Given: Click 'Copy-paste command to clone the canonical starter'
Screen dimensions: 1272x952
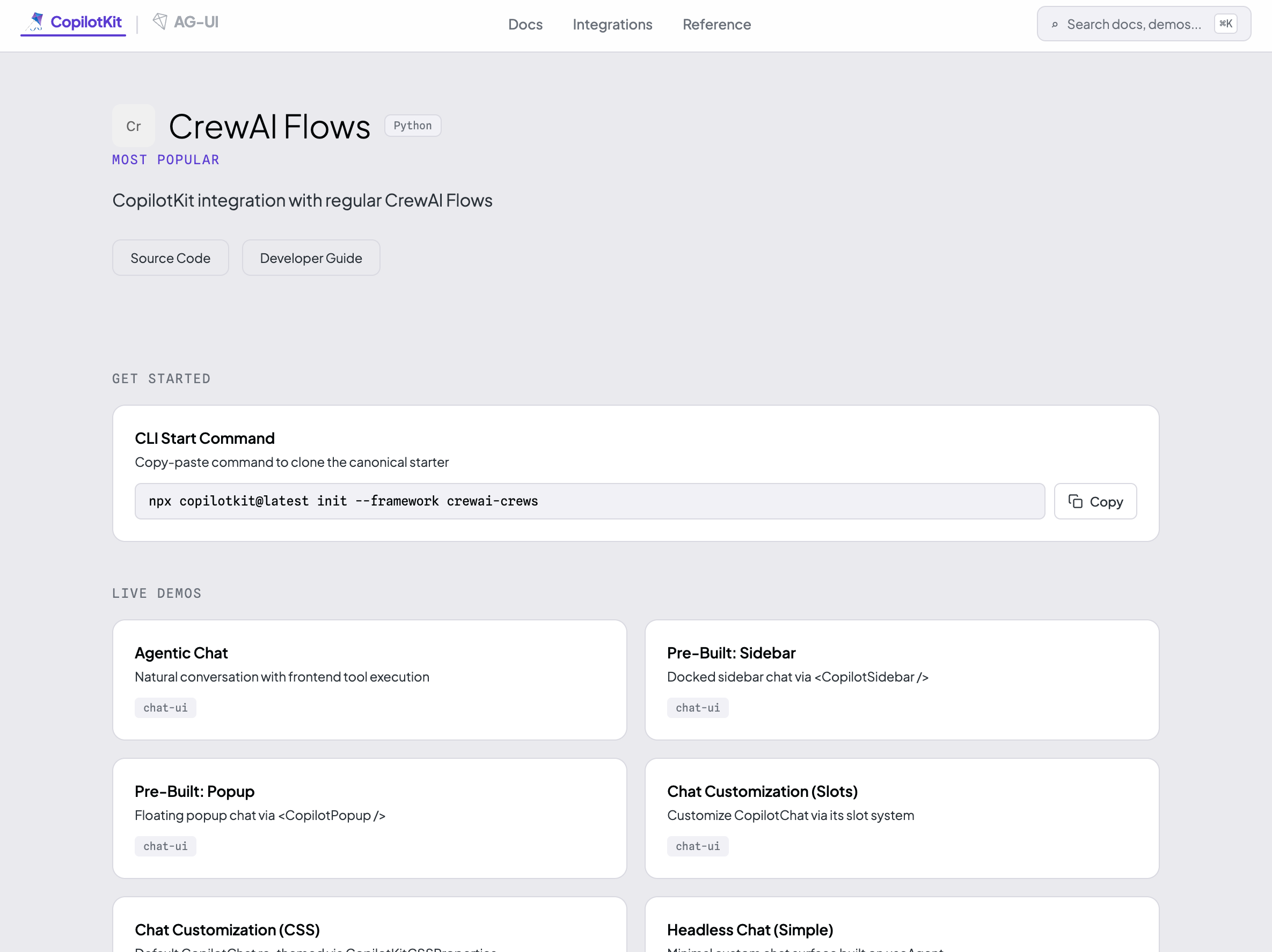Looking at the screenshot, I should pyautogui.click(x=291, y=462).
